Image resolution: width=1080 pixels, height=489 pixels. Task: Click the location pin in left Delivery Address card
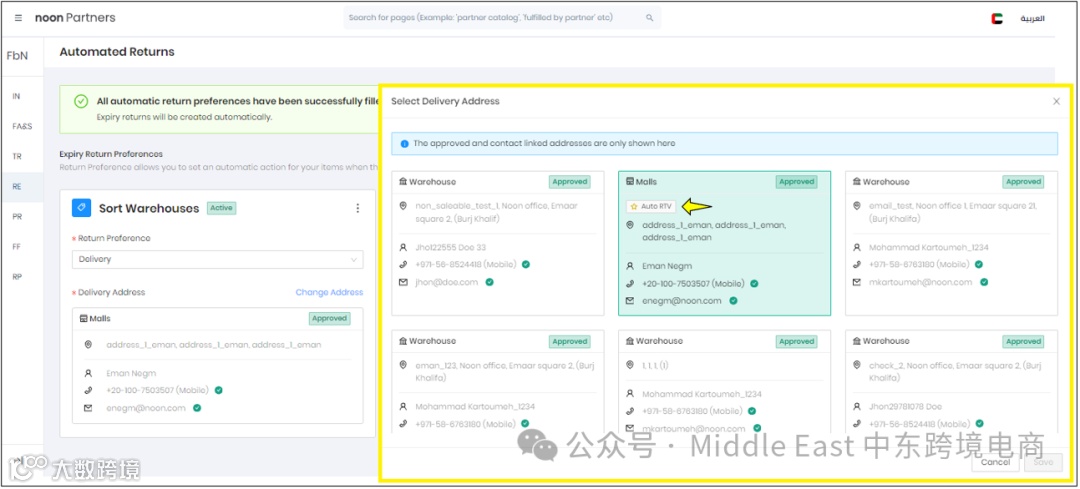pyautogui.click(x=87, y=345)
